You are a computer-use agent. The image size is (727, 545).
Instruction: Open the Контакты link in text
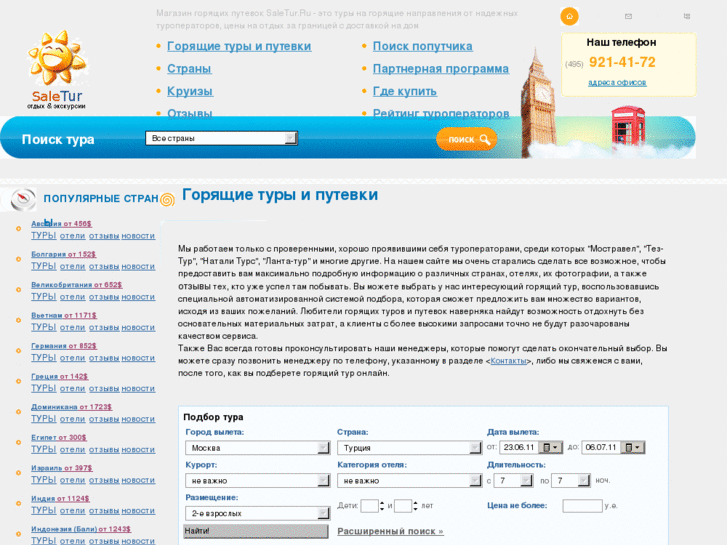point(509,361)
